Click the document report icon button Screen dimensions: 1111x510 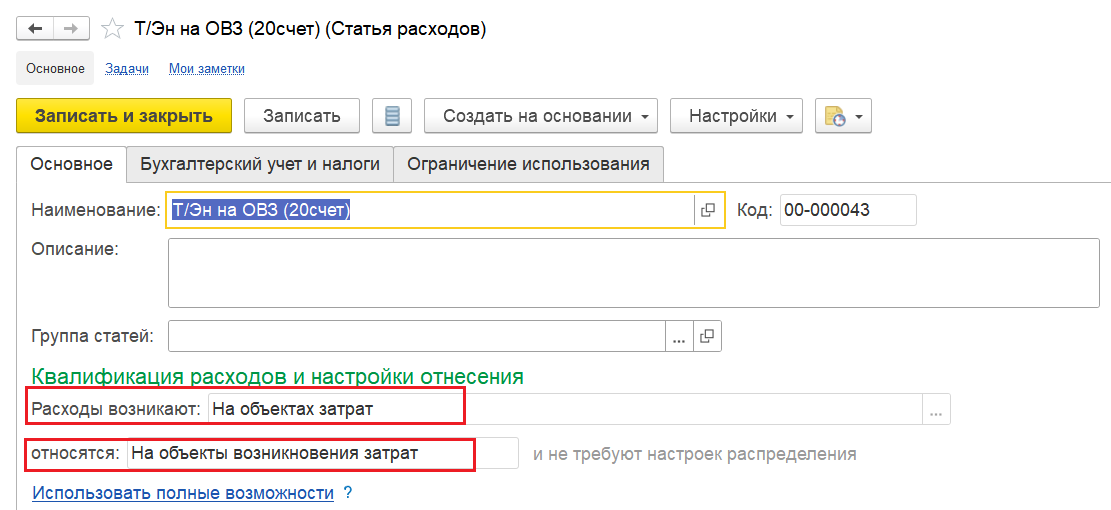pyautogui.click(x=835, y=115)
